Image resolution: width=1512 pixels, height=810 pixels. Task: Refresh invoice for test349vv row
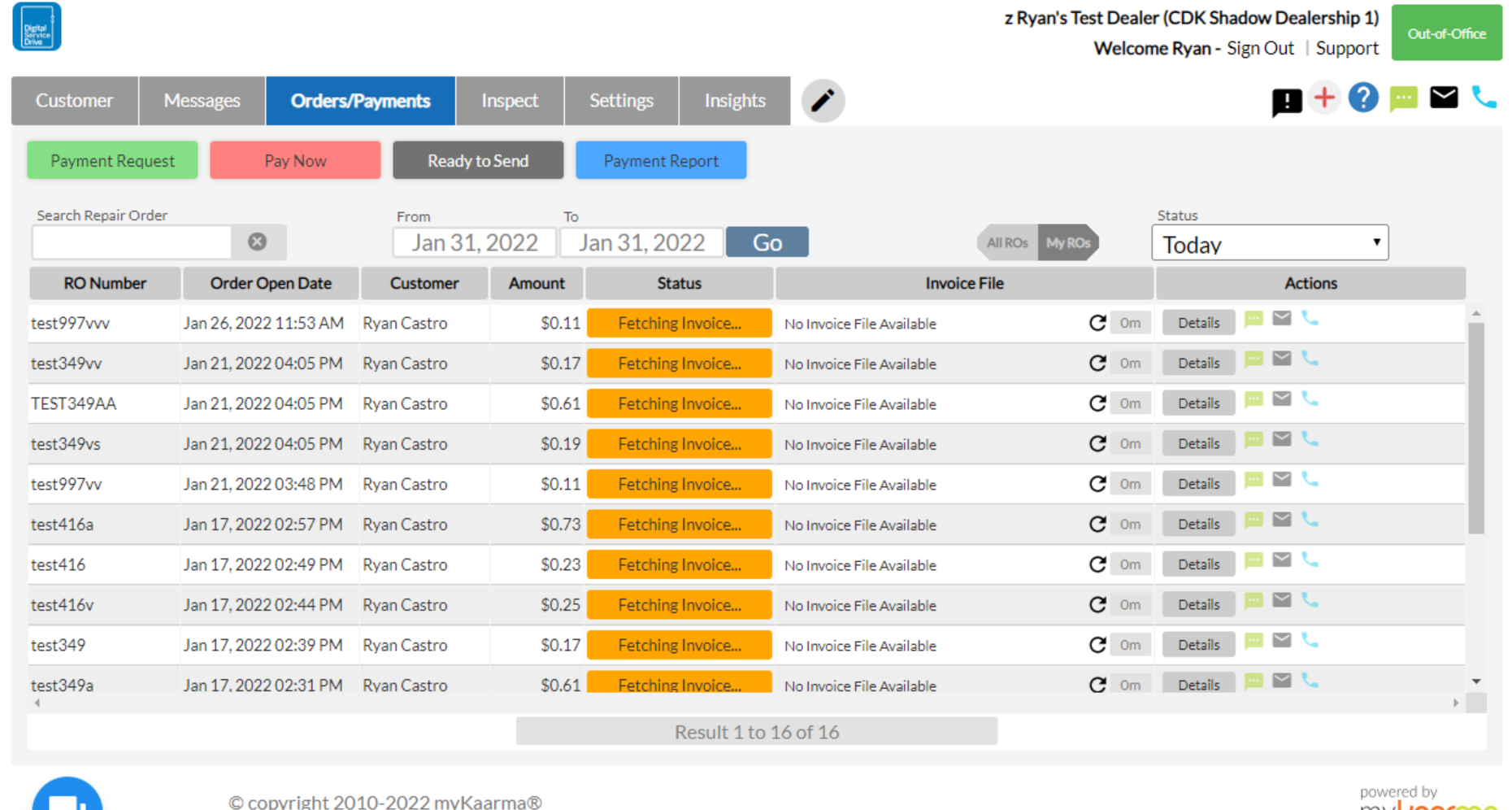pyautogui.click(x=1097, y=363)
